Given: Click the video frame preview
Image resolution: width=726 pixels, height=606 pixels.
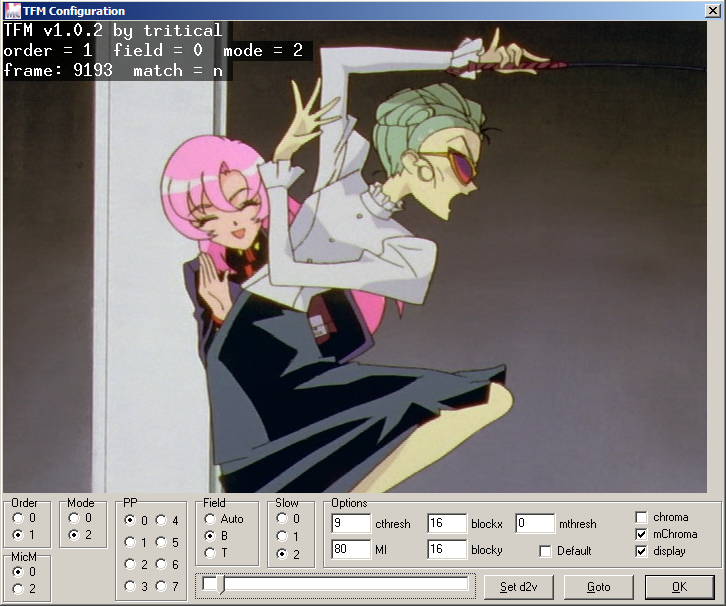Looking at the screenshot, I should tap(355, 257).
